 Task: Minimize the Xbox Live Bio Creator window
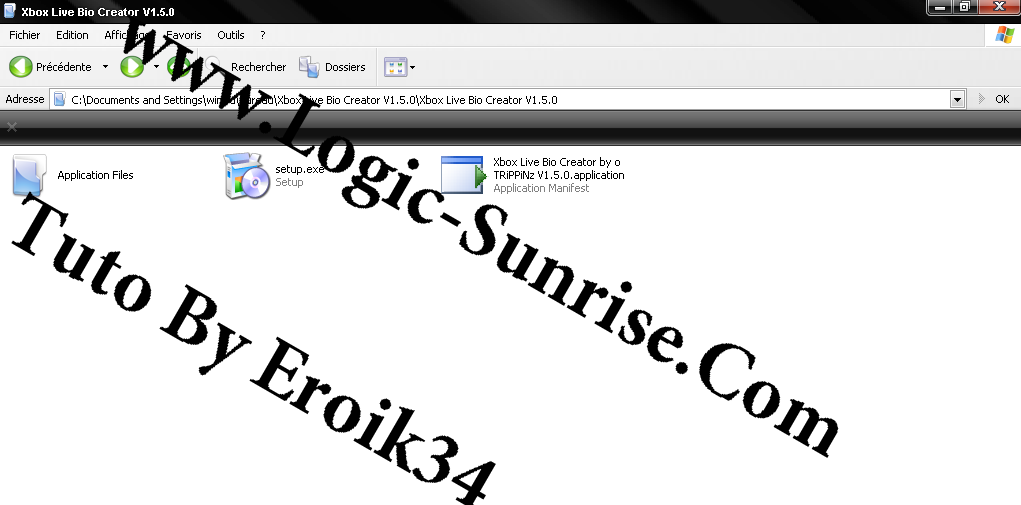point(940,7)
